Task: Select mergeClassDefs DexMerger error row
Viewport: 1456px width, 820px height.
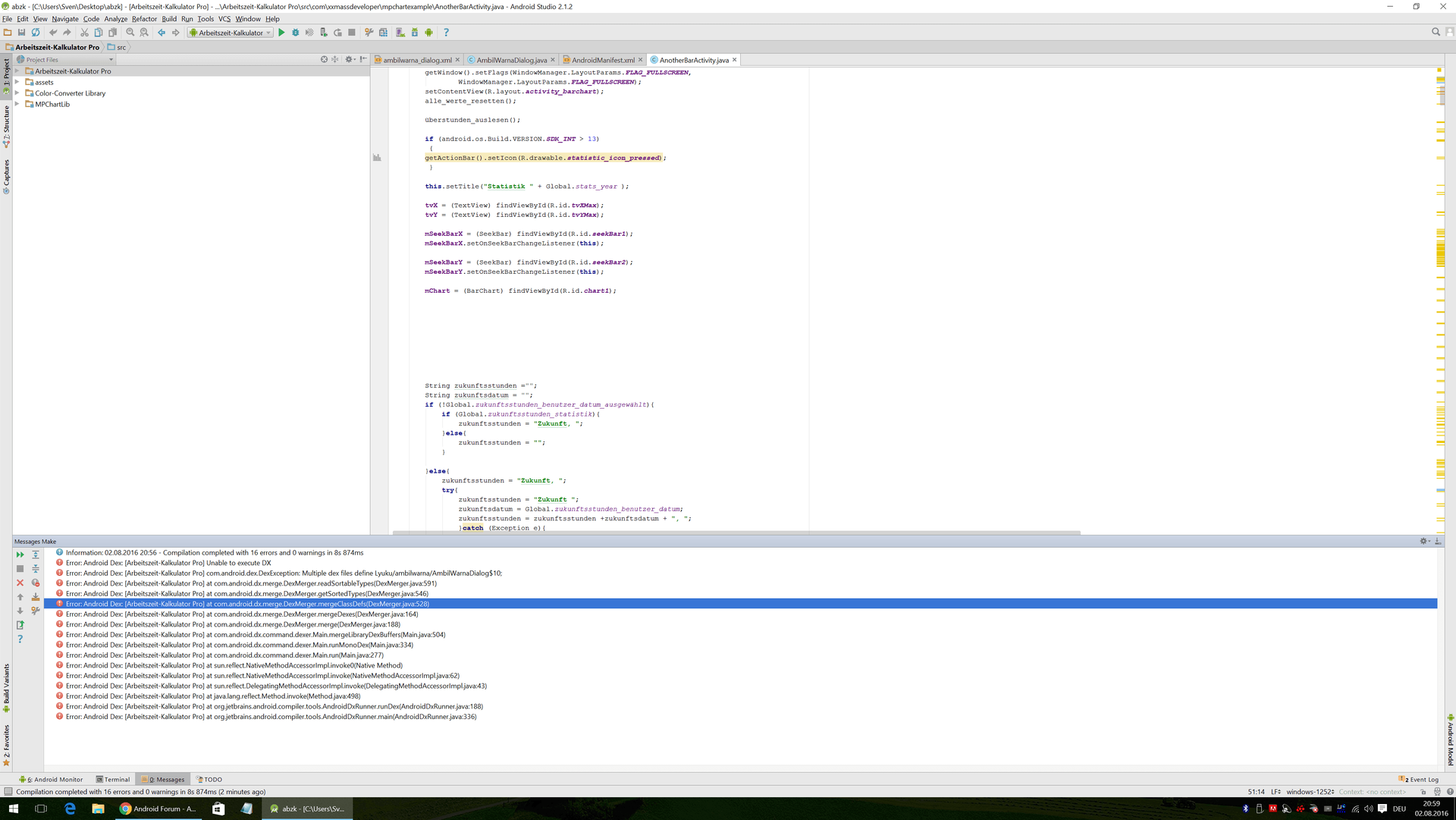Action: pos(740,604)
